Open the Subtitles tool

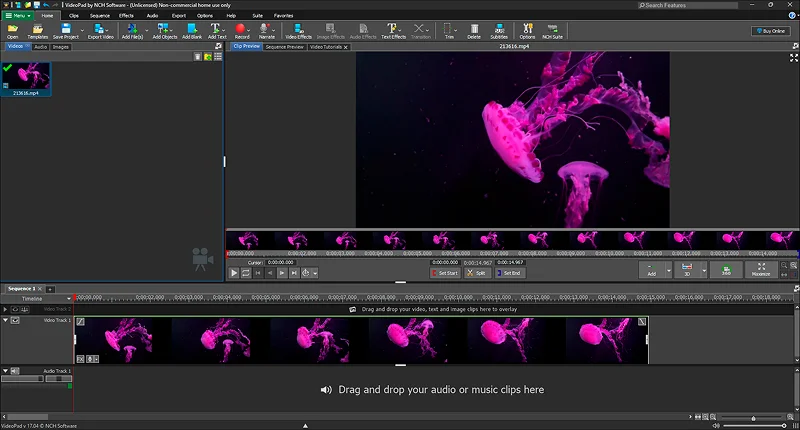tap(499, 31)
